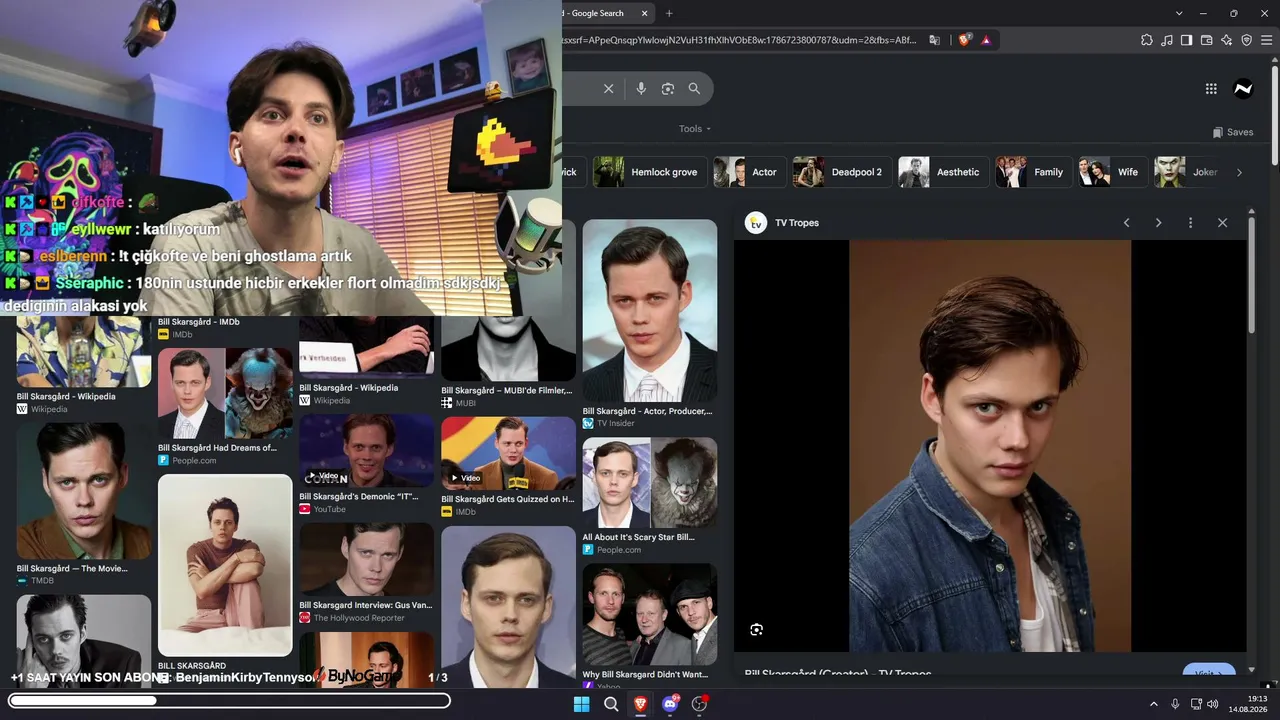Image resolution: width=1280 pixels, height=720 pixels.
Task: Start a voice search with the microphone
Action: [641, 89]
